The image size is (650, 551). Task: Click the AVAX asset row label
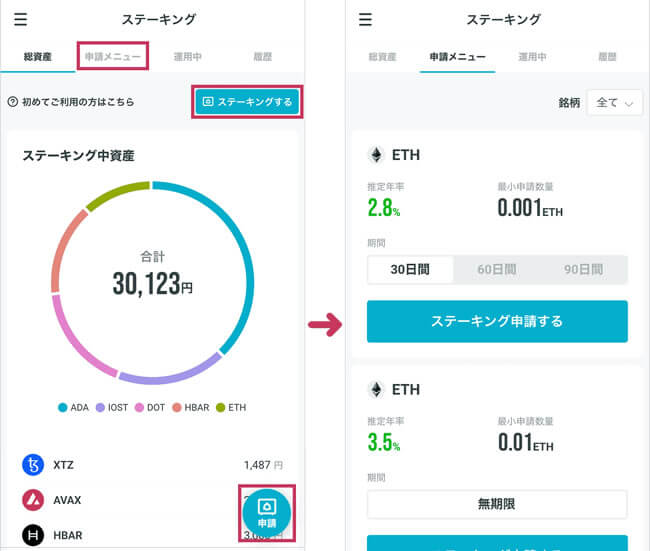(x=67, y=500)
